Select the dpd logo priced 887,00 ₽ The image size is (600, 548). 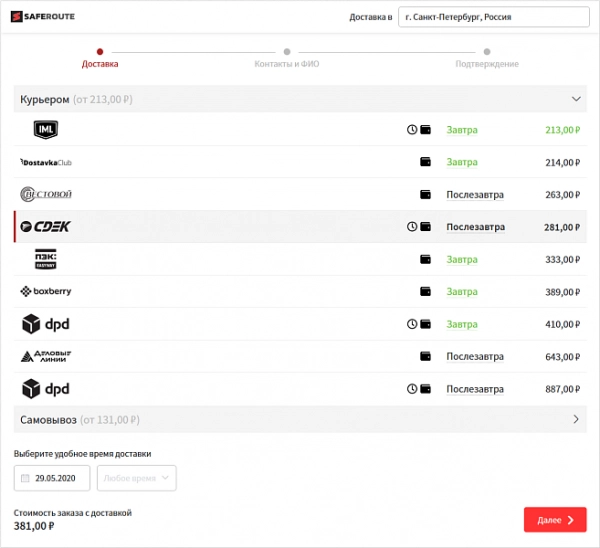[46, 389]
